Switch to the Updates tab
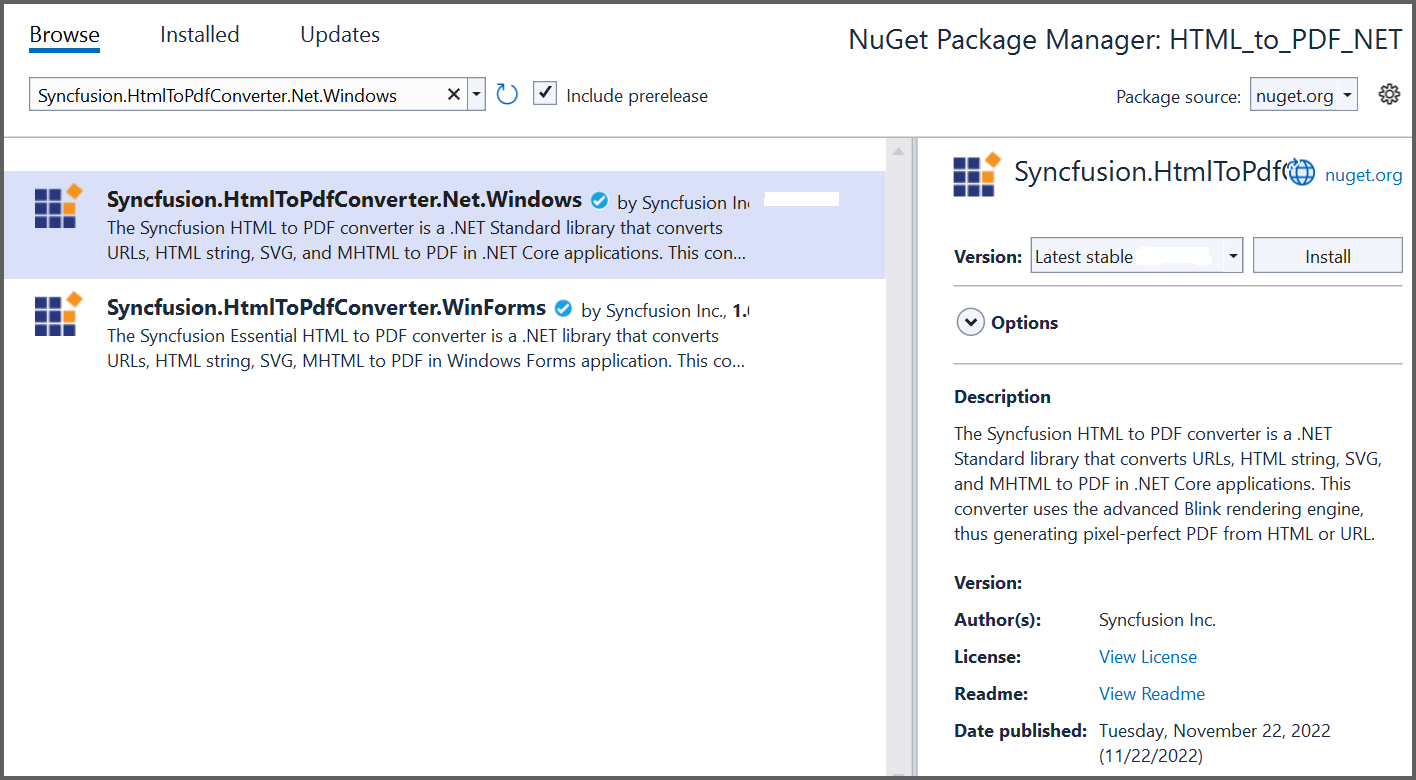 (x=339, y=33)
